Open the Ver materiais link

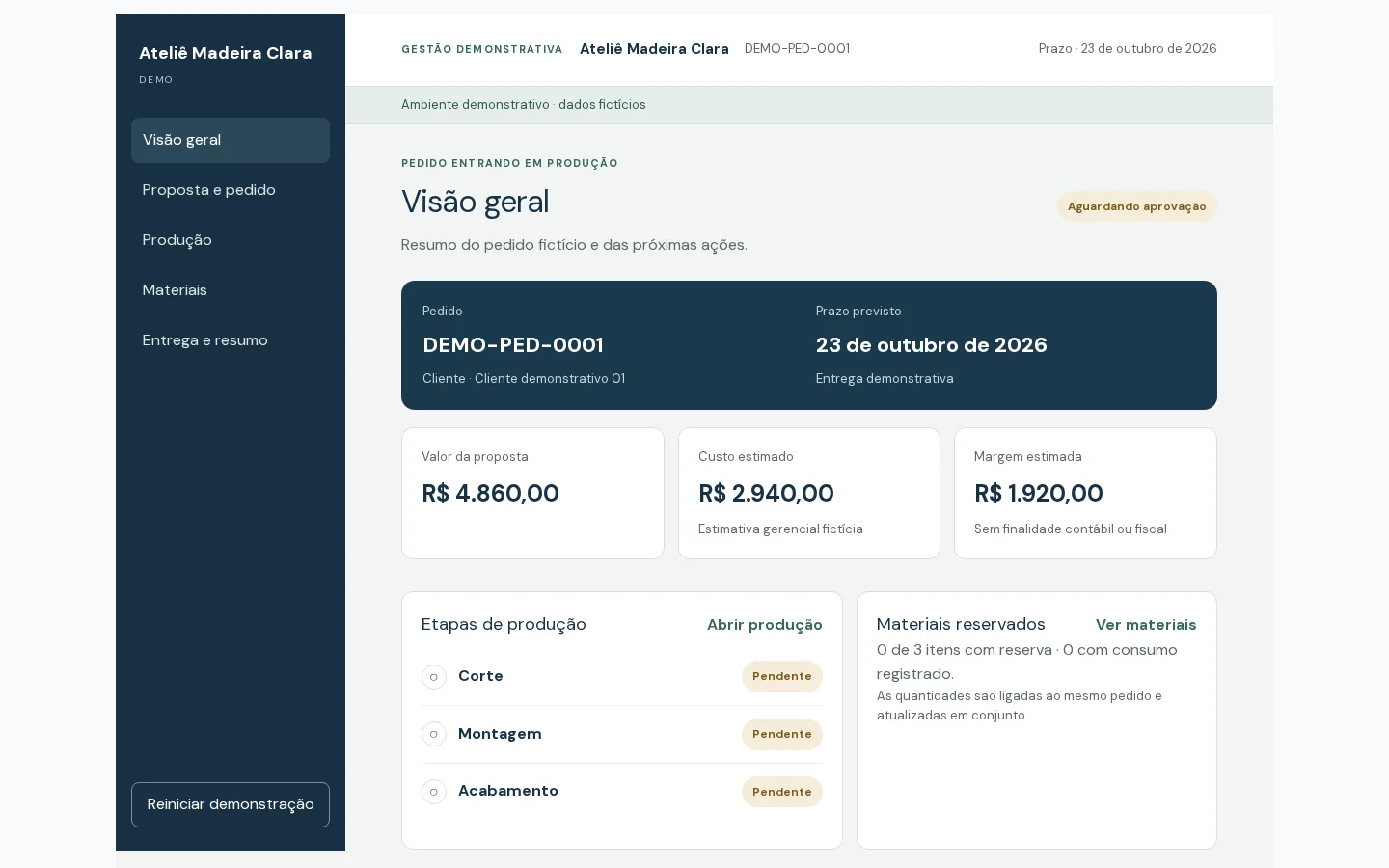1146,625
